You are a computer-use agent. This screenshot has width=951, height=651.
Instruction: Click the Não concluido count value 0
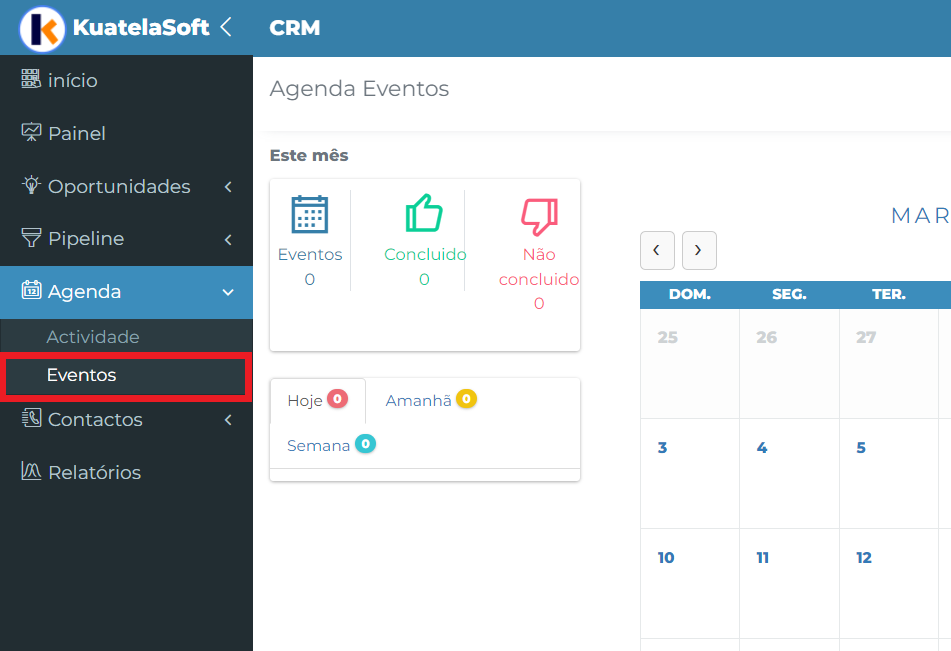[539, 303]
